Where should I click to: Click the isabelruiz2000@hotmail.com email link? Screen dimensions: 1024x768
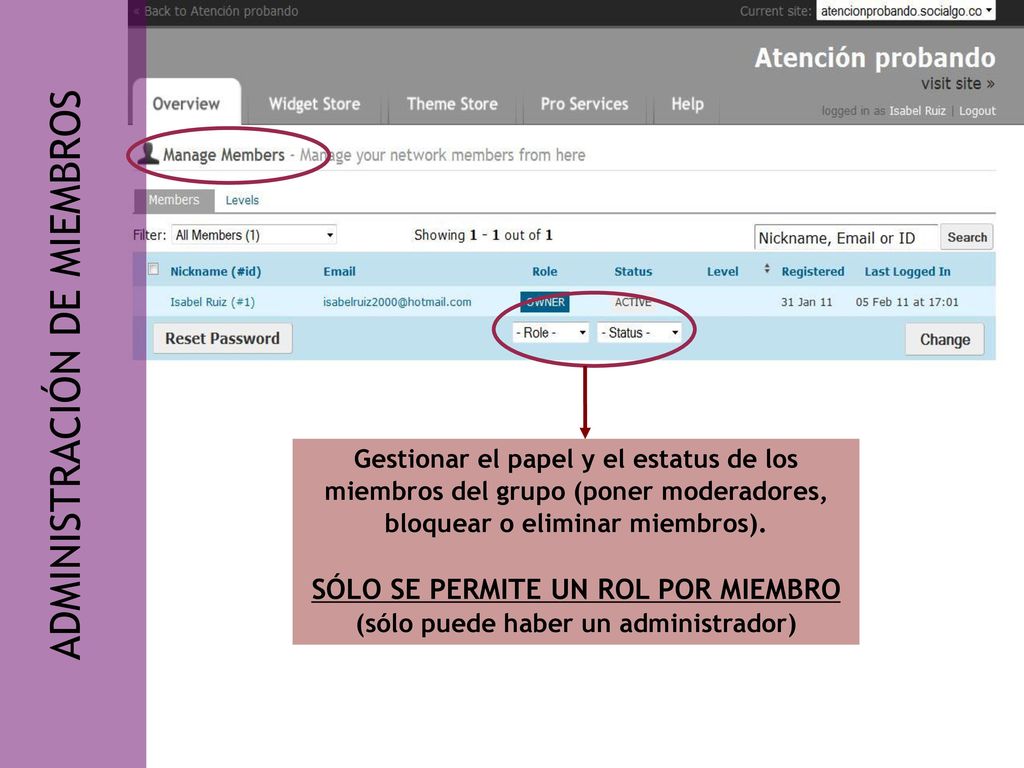point(397,302)
